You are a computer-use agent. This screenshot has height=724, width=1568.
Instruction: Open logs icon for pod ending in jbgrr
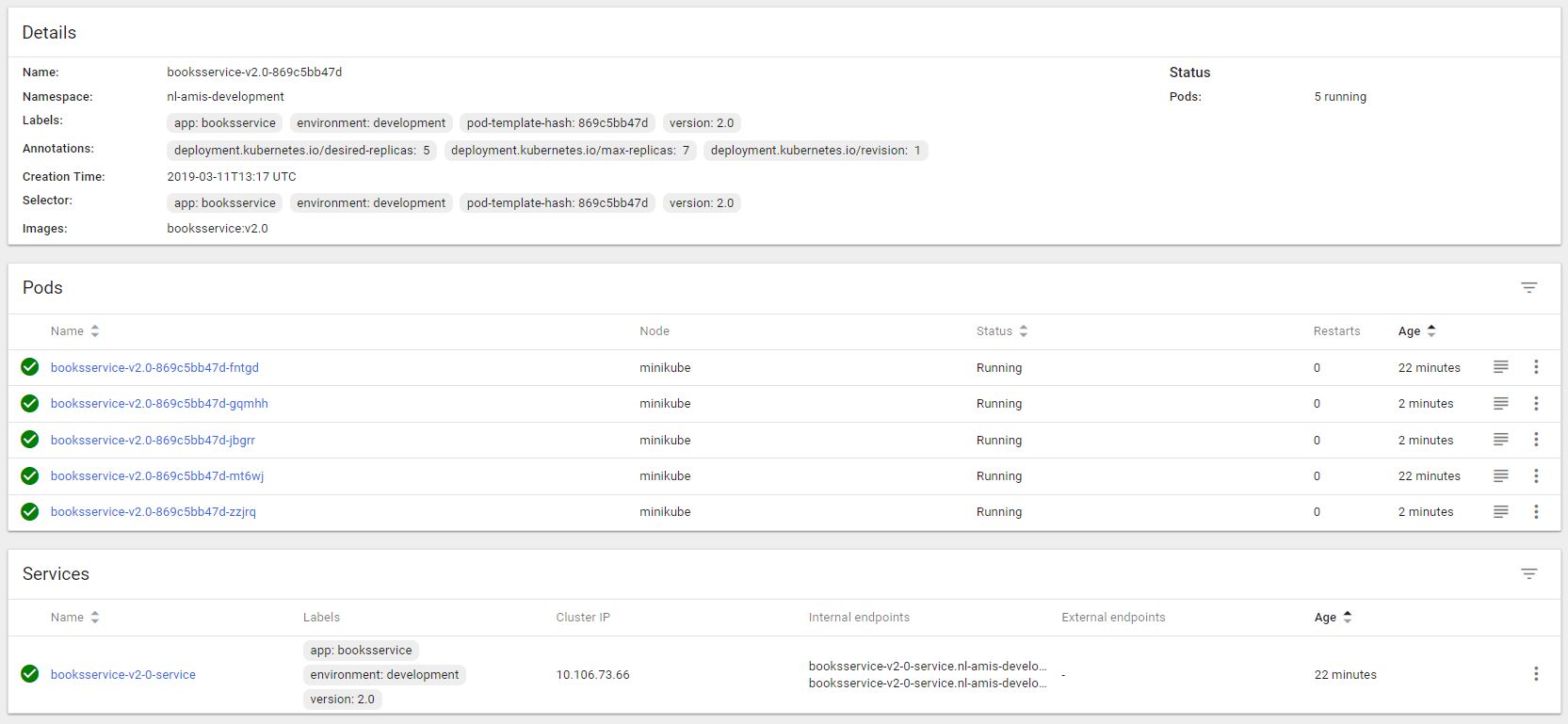(x=1500, y=440)
